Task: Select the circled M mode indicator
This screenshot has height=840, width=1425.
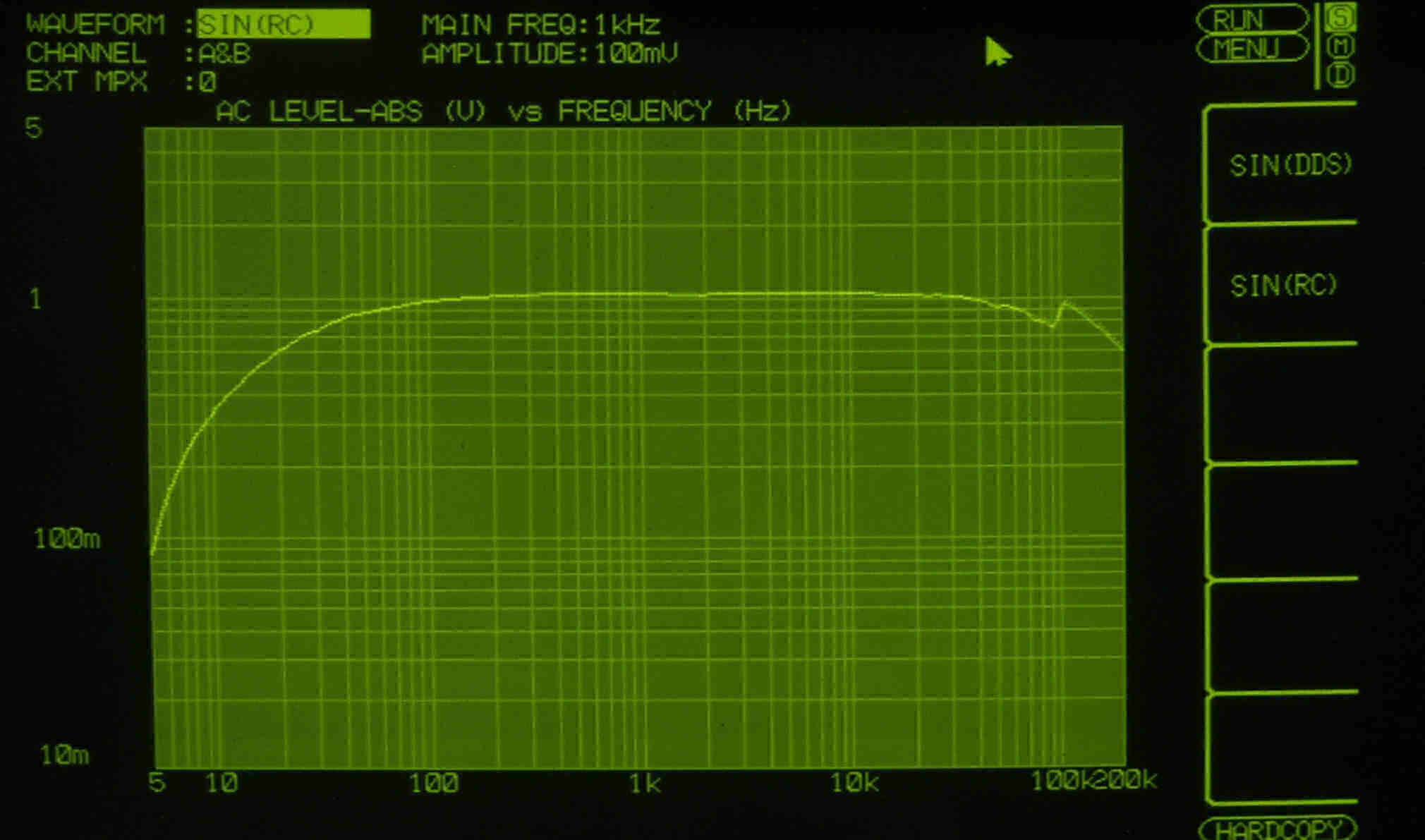Action: click(1340, 47)
